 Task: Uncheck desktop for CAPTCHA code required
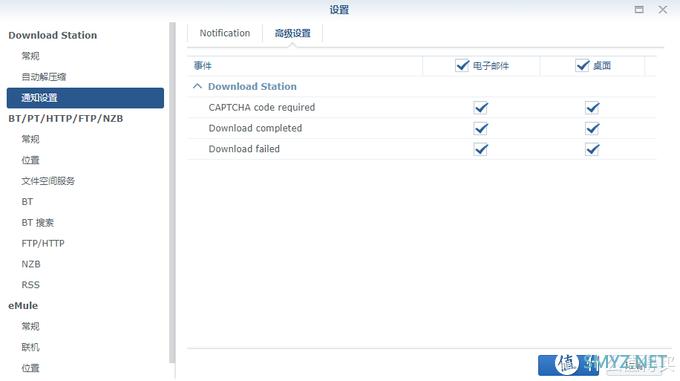(592, 107)
